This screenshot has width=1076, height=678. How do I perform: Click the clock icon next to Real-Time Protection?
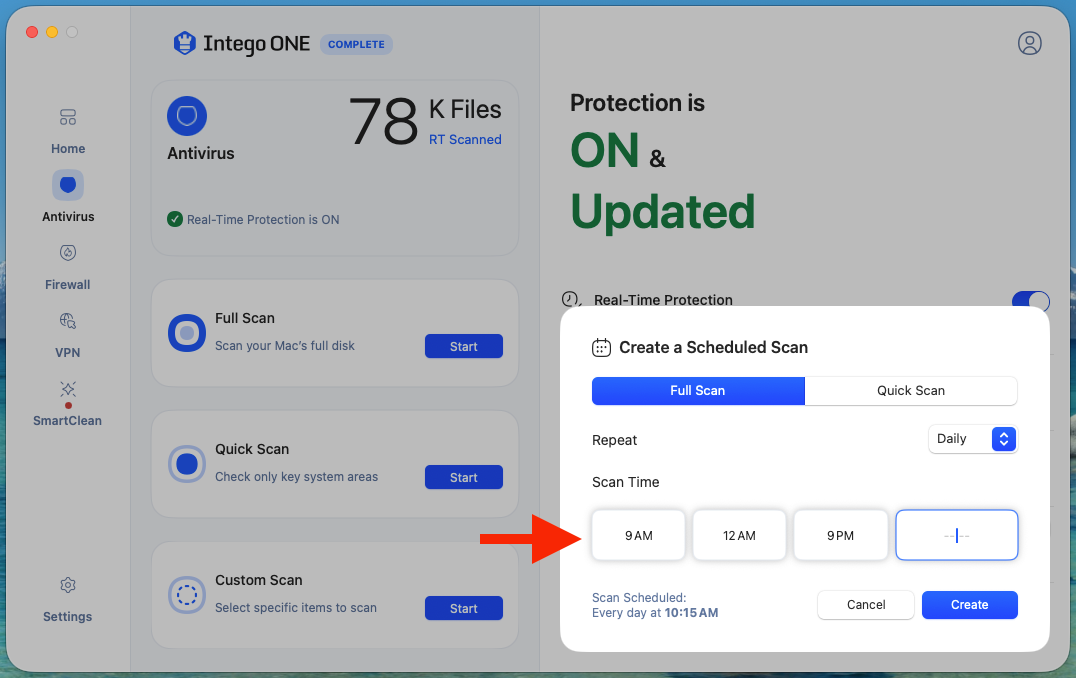(571, 299)
